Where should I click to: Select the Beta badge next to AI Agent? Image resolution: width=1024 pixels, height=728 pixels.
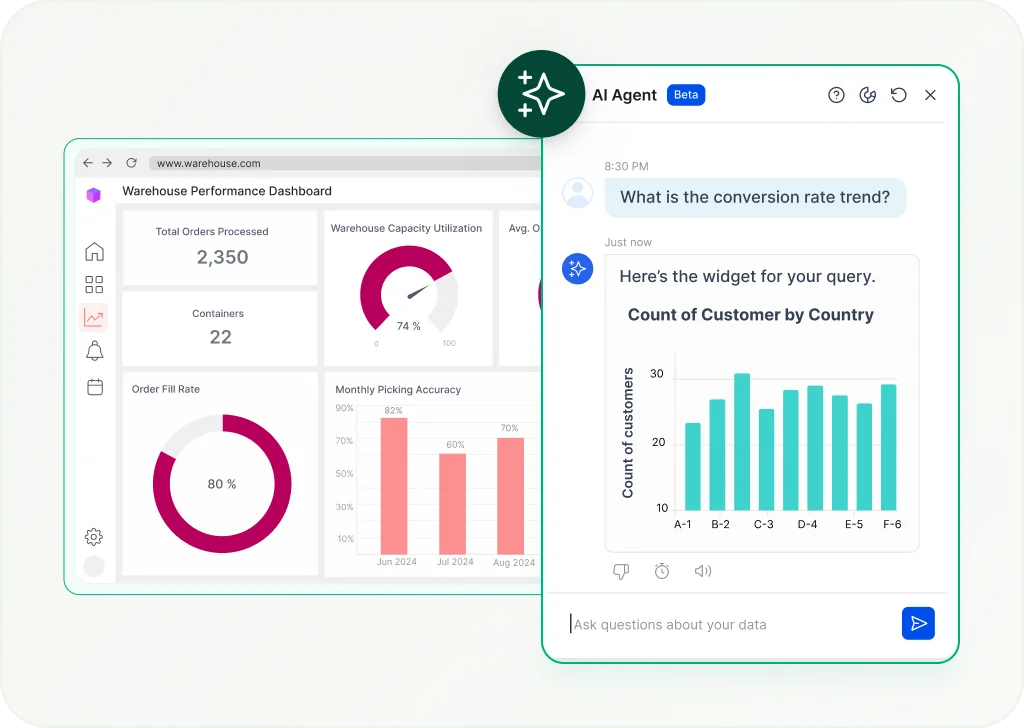686,94
